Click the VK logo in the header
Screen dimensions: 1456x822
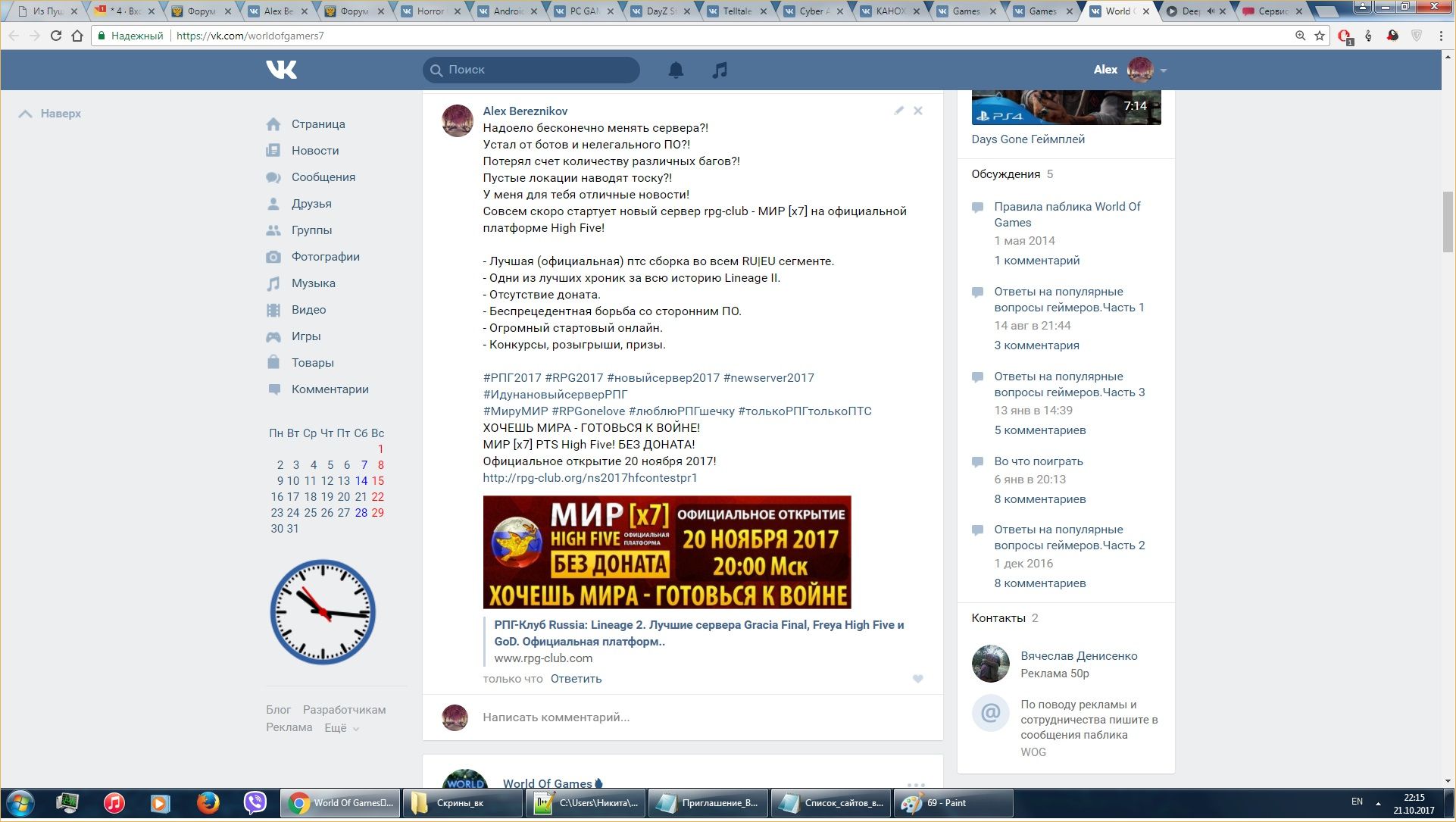(281, 70)
